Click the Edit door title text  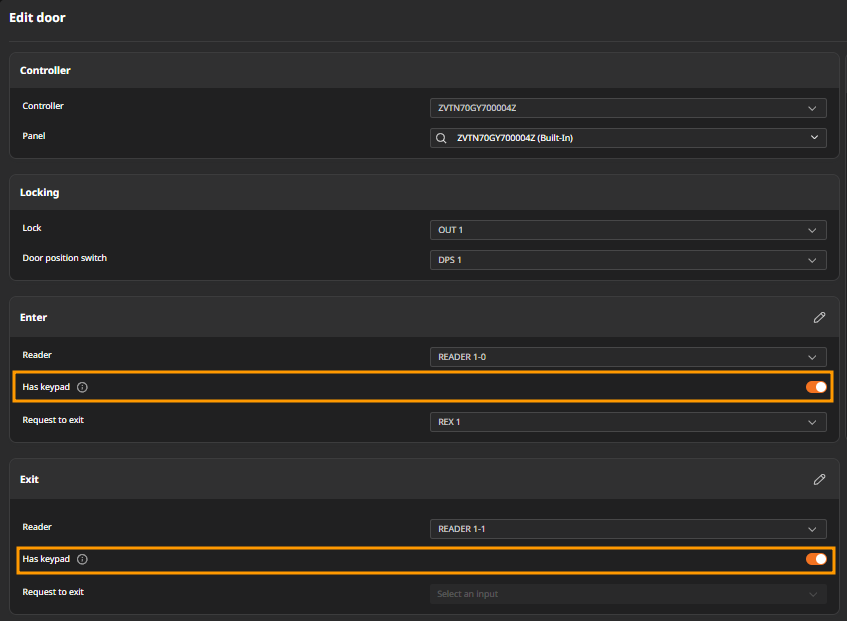[x=37, y=18]
